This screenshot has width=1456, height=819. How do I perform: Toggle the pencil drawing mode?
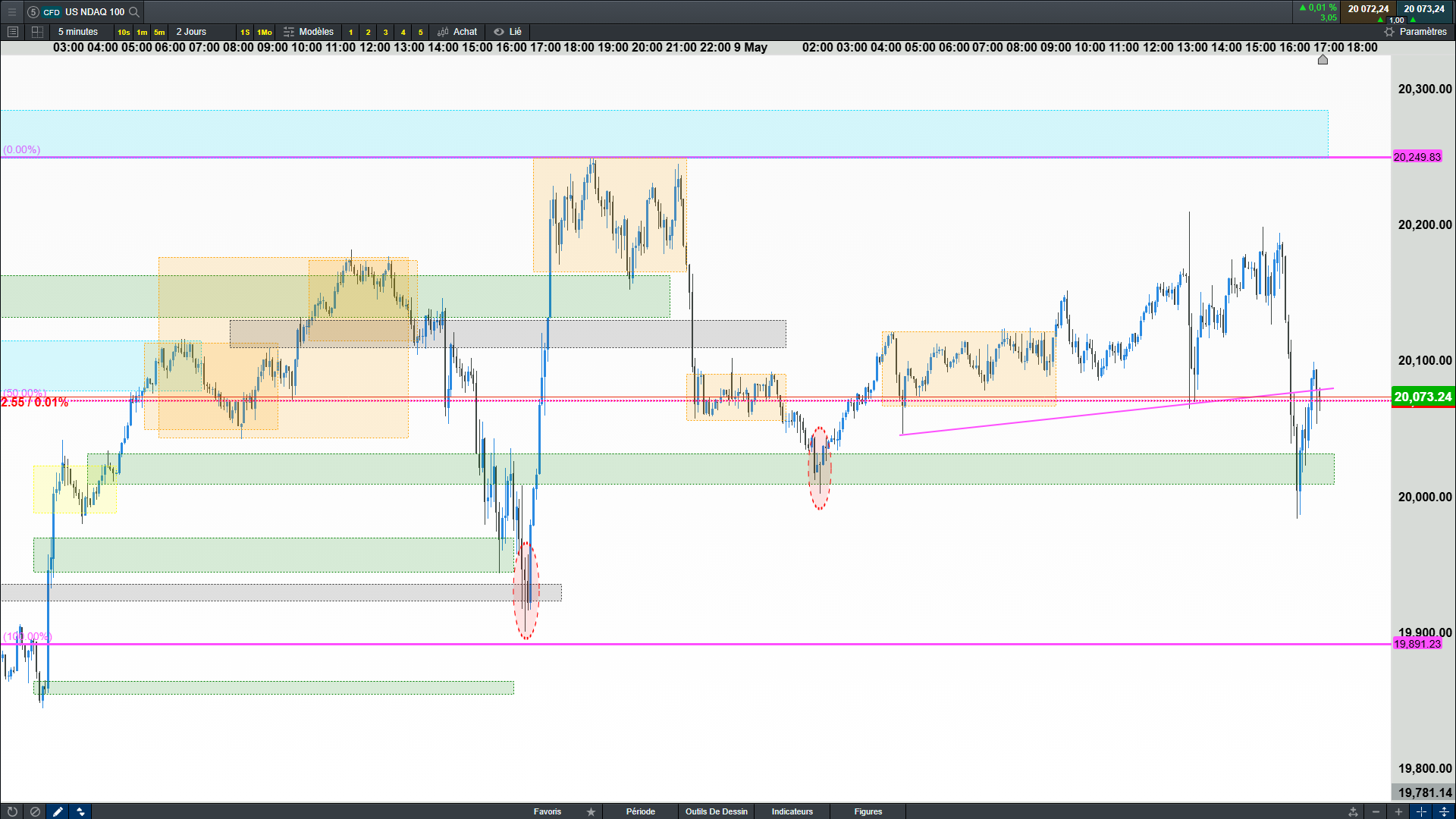[58, 811]
